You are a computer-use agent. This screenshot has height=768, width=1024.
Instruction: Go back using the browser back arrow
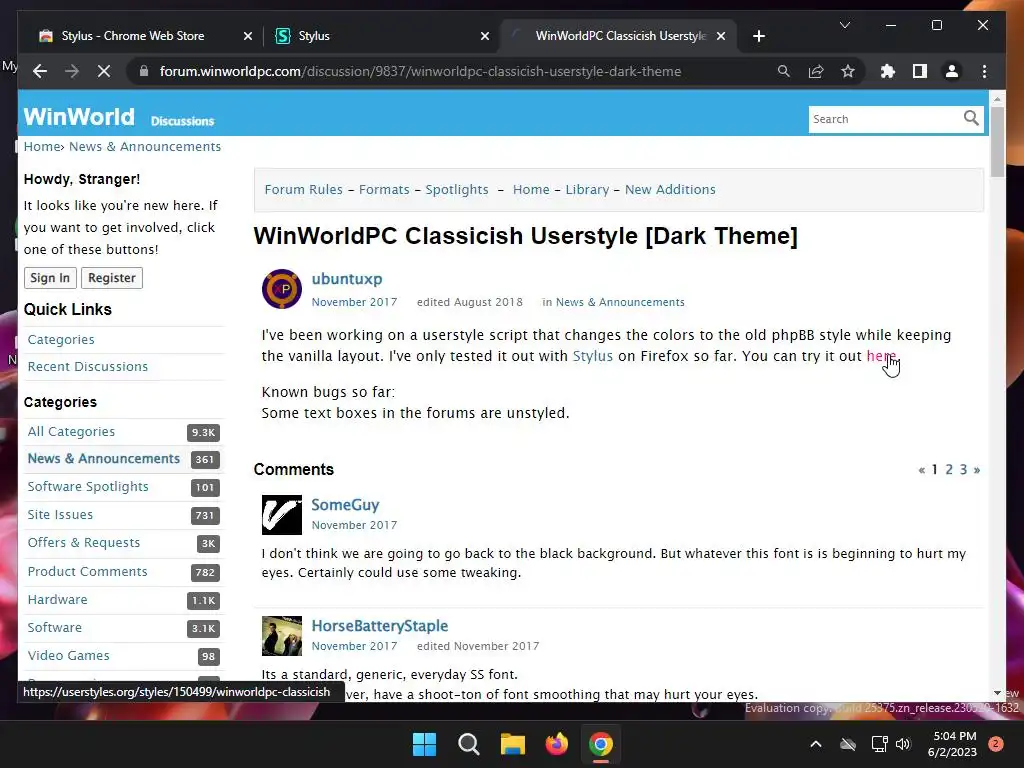point(40,71)
